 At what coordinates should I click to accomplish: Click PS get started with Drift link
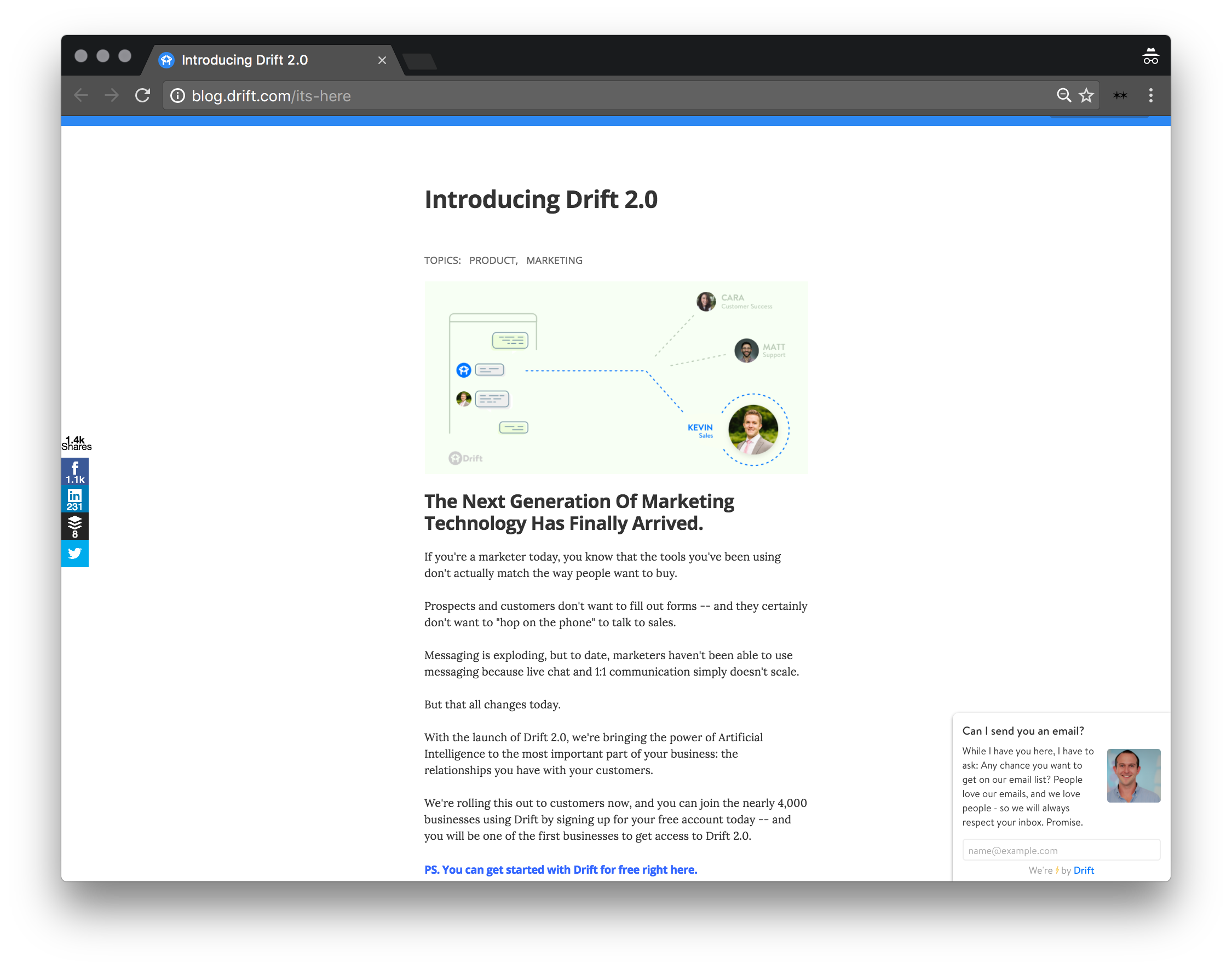561,870
